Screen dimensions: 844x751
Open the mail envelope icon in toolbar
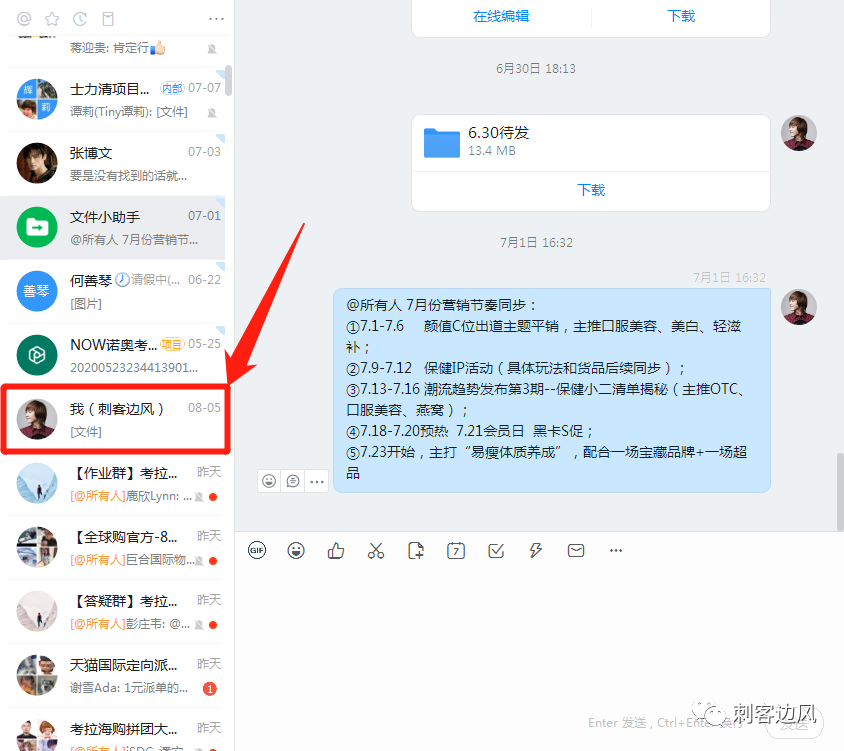[576, 550]
